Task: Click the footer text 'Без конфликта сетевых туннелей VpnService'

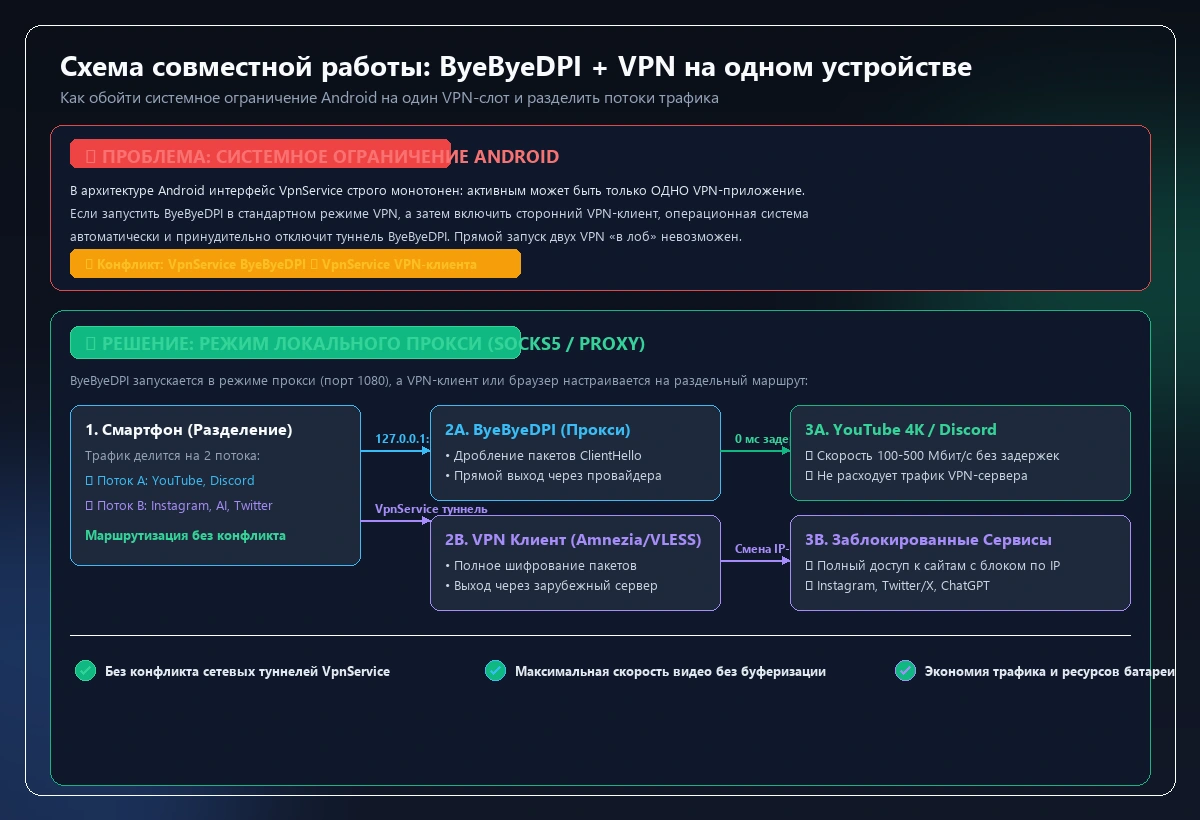Action: (x=247, y=672)
